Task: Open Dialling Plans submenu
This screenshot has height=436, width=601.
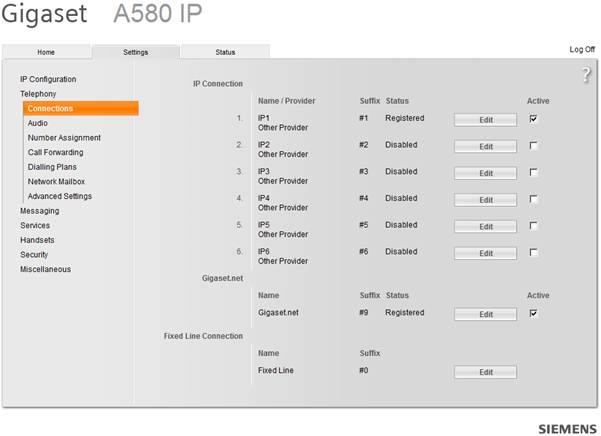Action: click(52, 167)
